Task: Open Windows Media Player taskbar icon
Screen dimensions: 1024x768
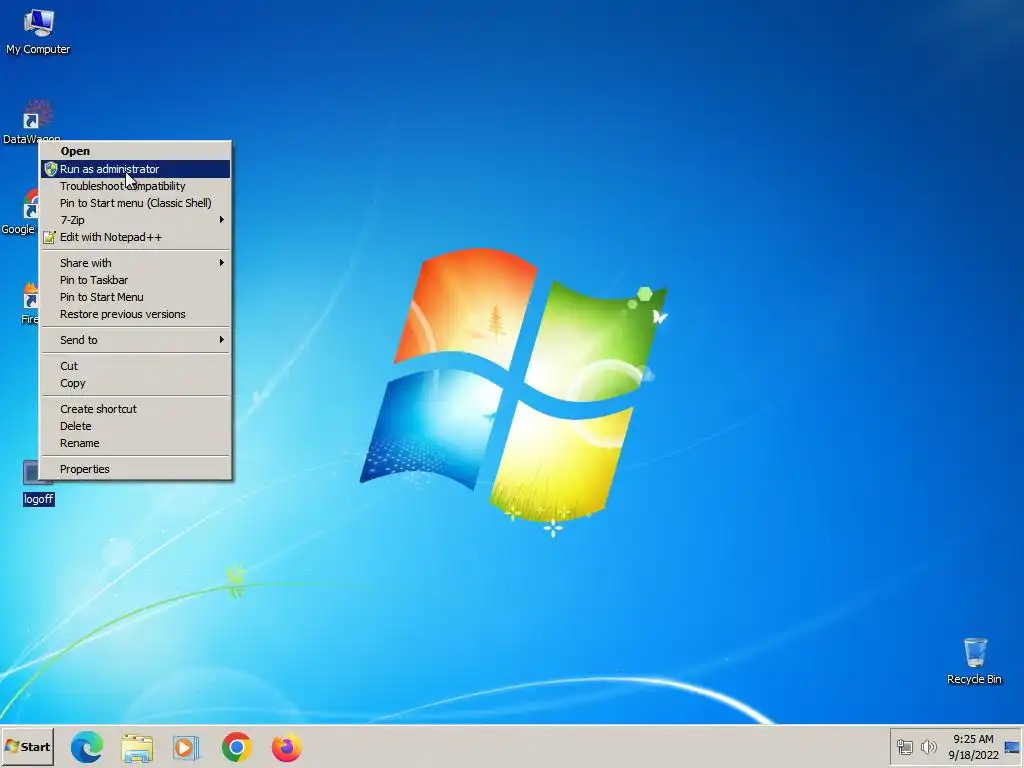Action: point(187,747)
